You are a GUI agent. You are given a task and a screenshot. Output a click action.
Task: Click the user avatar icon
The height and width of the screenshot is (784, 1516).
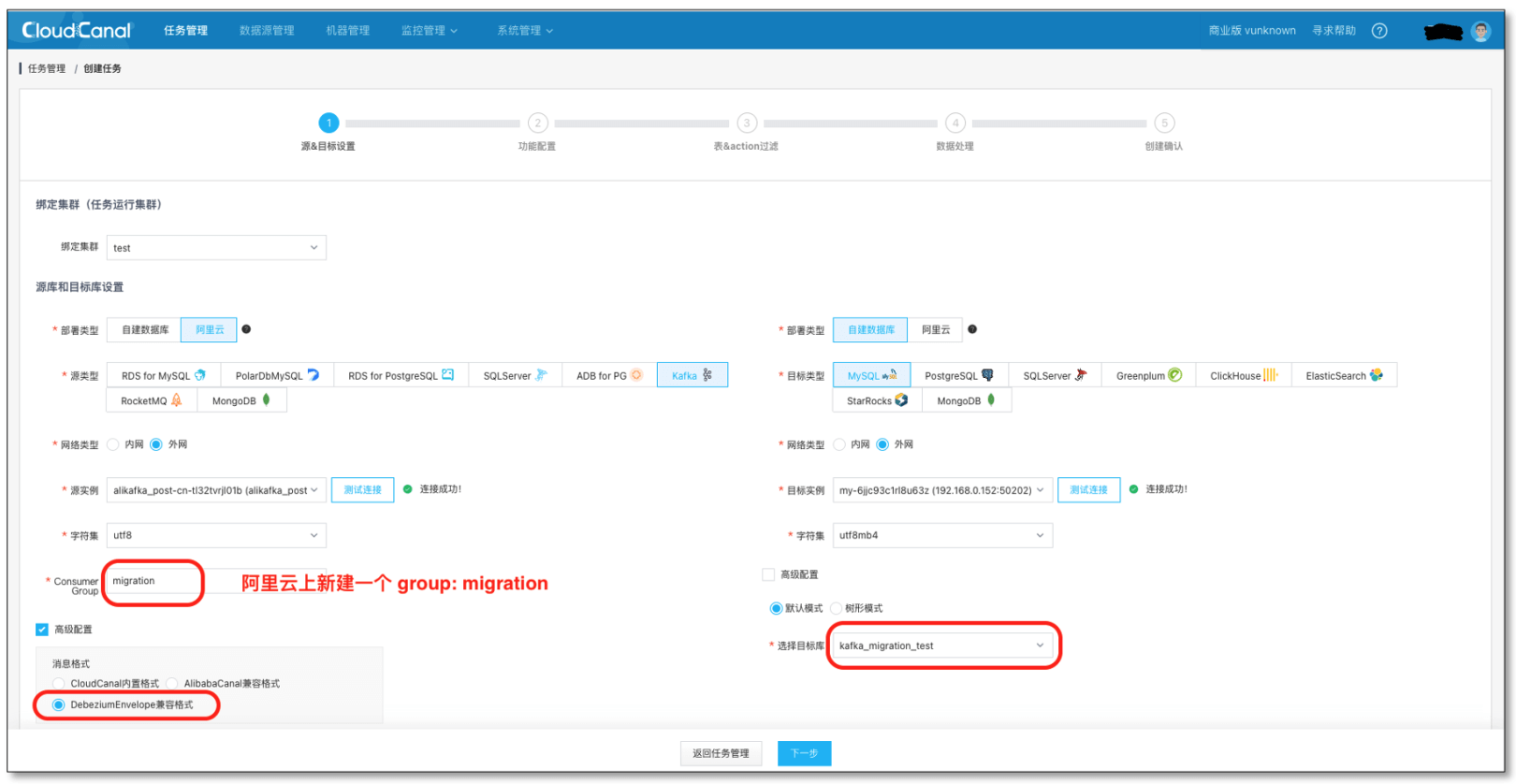tap(1480, 32)
